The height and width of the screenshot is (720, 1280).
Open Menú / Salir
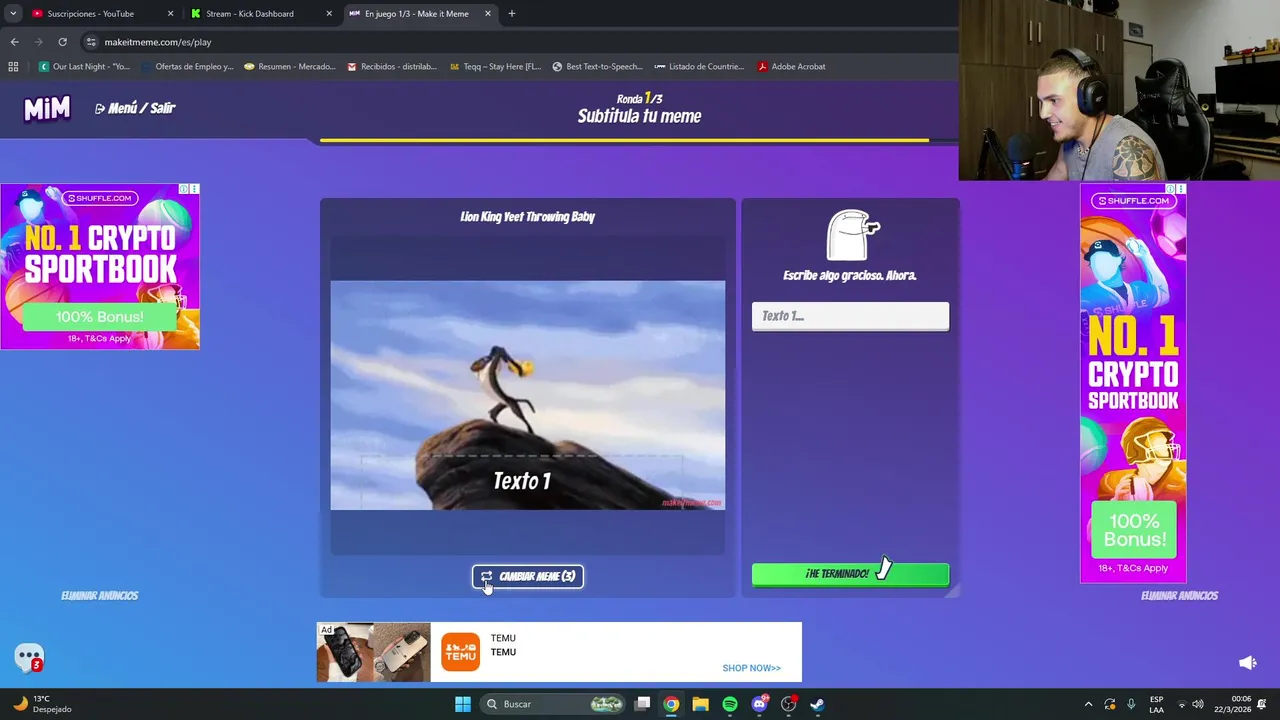pos(135,108)
